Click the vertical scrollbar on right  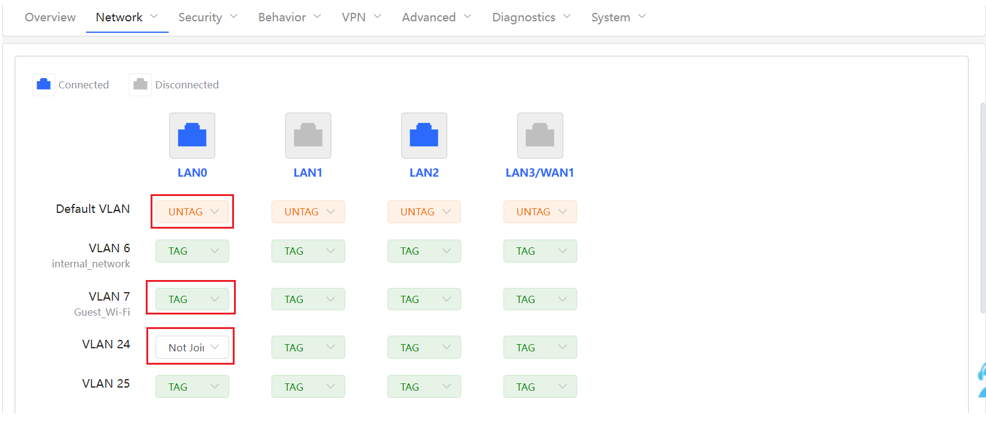tap(983, 208)
